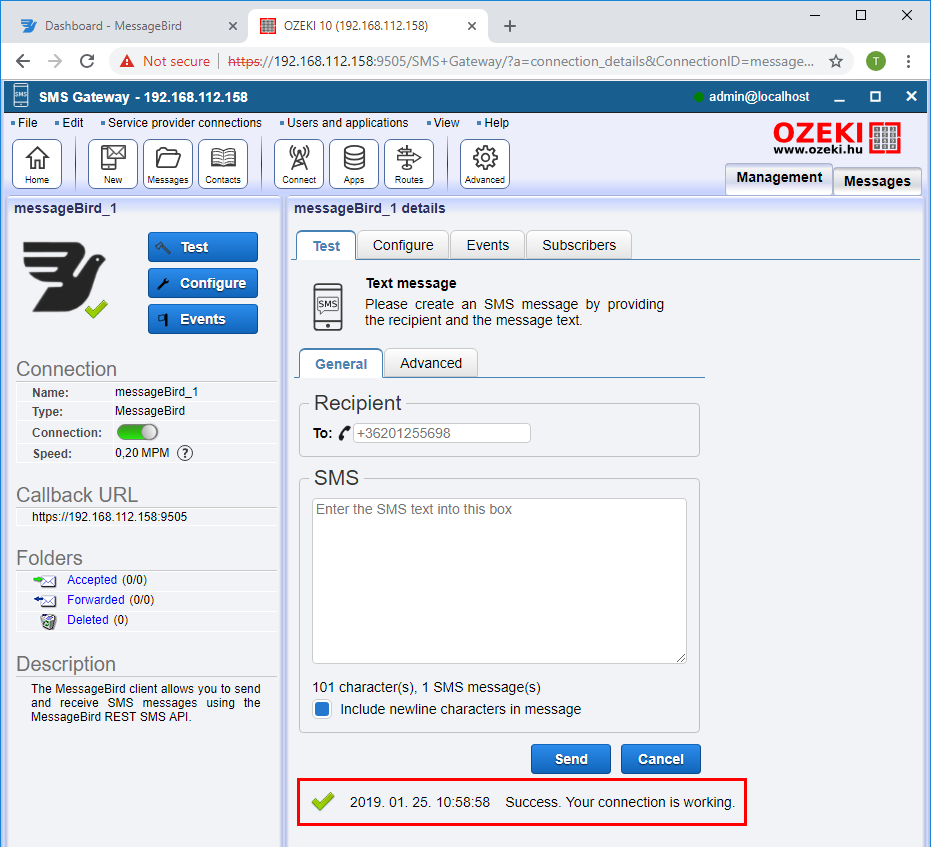Click the Deleted trash bin icon
The height and width of the screenshot is (847, 931).
48,621
